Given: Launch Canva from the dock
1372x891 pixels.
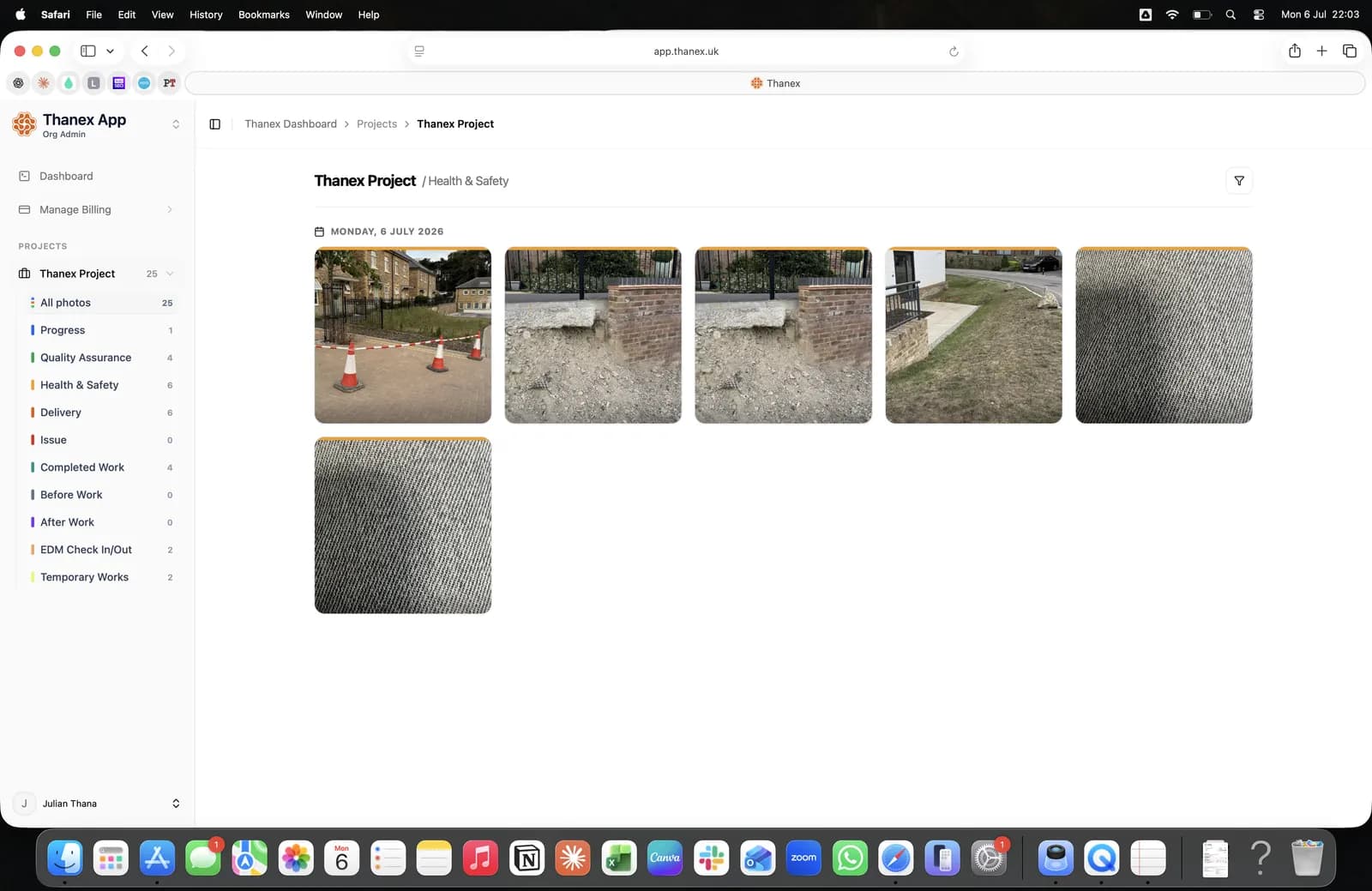Looking at the screenshot, I should click(665, 858).
